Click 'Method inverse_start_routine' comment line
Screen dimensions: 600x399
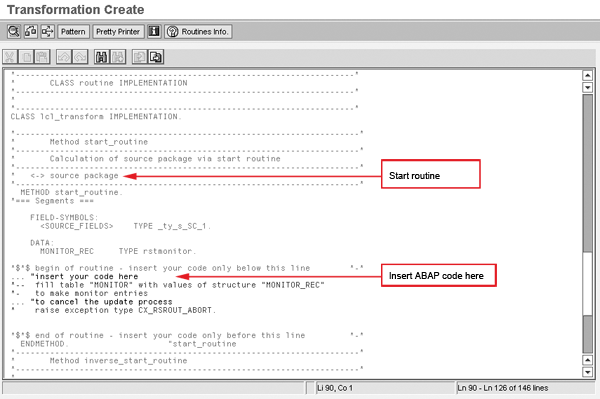[x=118, y=361]
